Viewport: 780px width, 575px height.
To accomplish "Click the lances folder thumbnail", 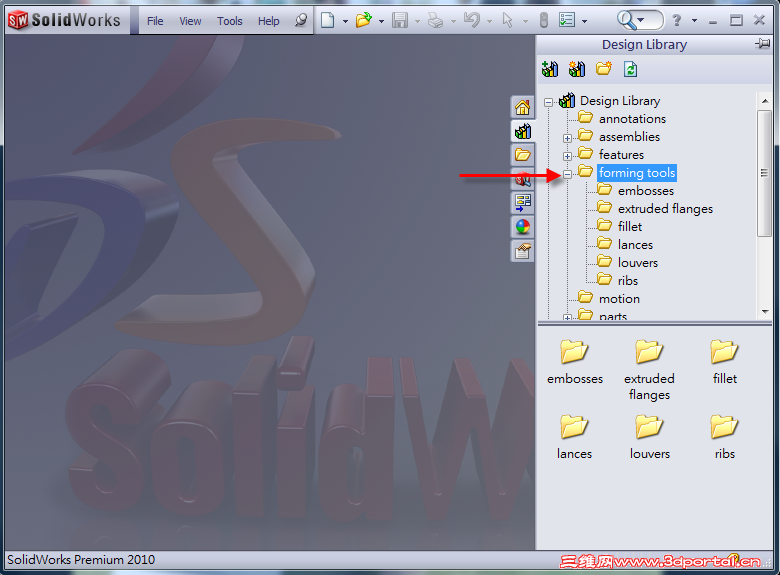I will point(574,427).
